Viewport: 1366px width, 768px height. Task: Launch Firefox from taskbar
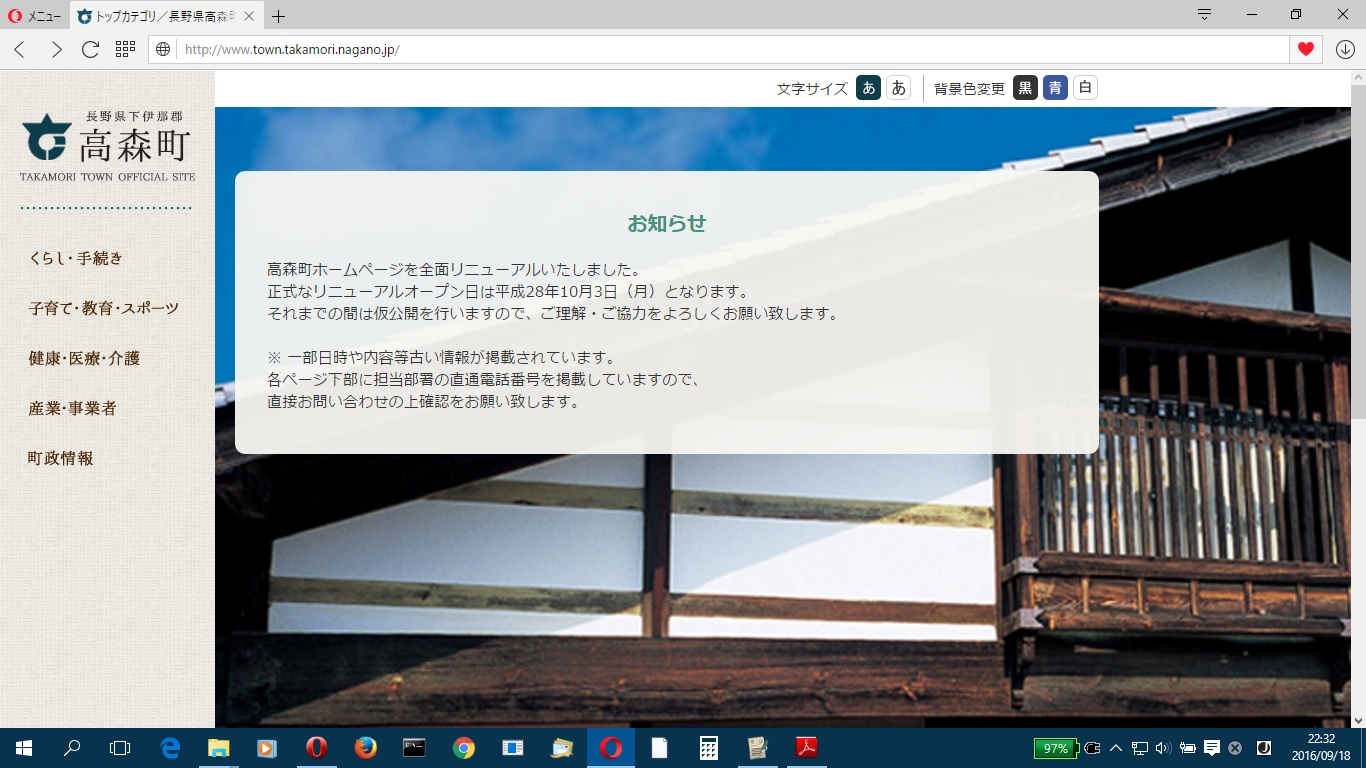[365, 748]
